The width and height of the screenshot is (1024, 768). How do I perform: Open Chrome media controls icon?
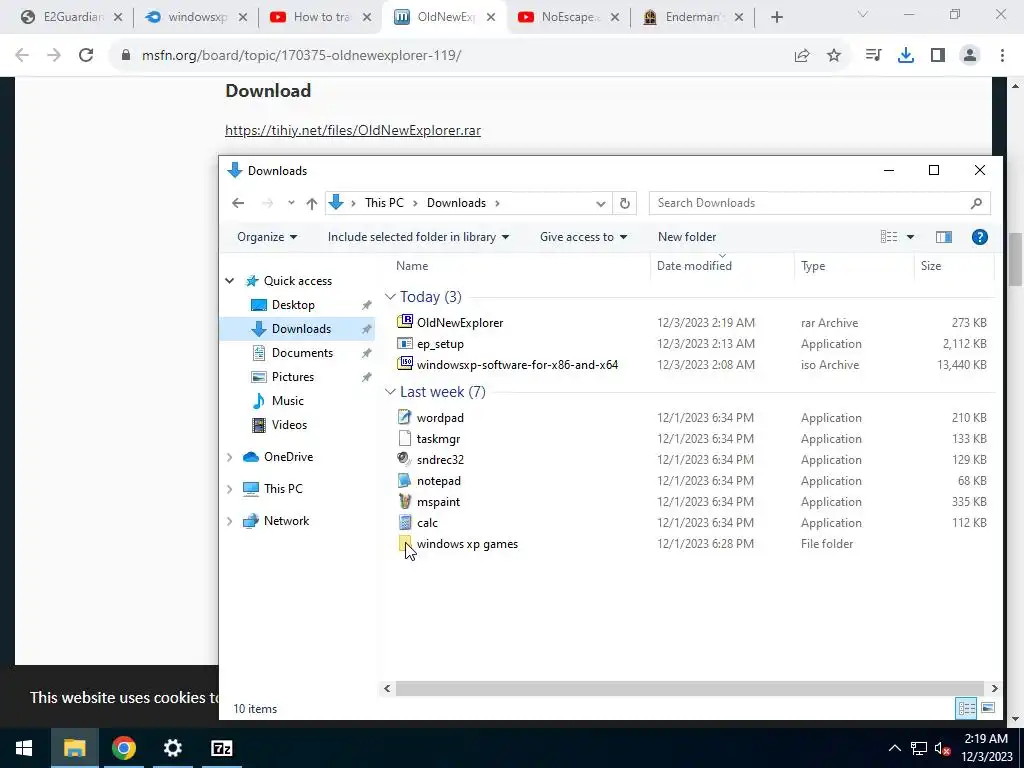[x=873, y=56]
